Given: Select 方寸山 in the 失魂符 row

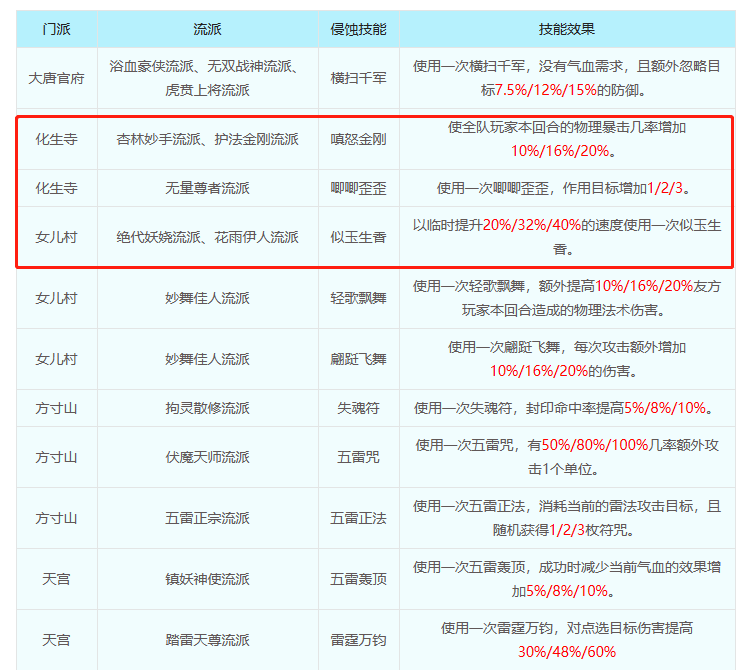Looking at the screenshot, I should click(57, 408).
